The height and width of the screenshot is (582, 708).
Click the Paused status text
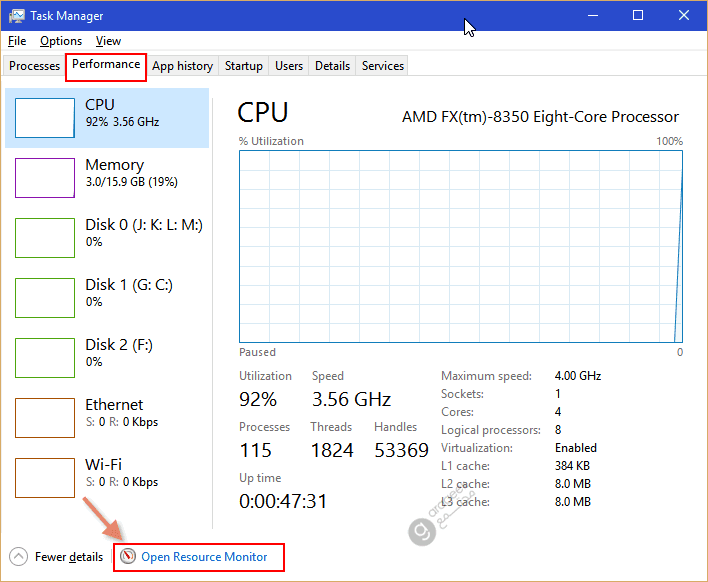point(257,352)
